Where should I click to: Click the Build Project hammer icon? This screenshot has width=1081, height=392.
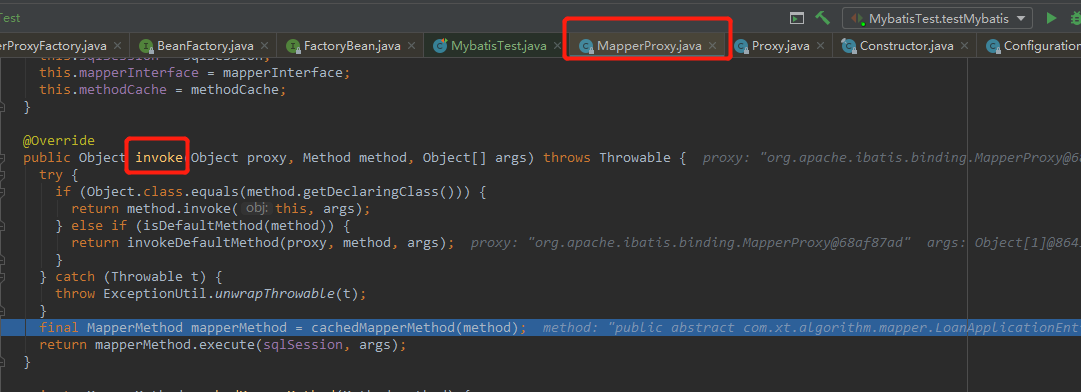tap(822, 19)
